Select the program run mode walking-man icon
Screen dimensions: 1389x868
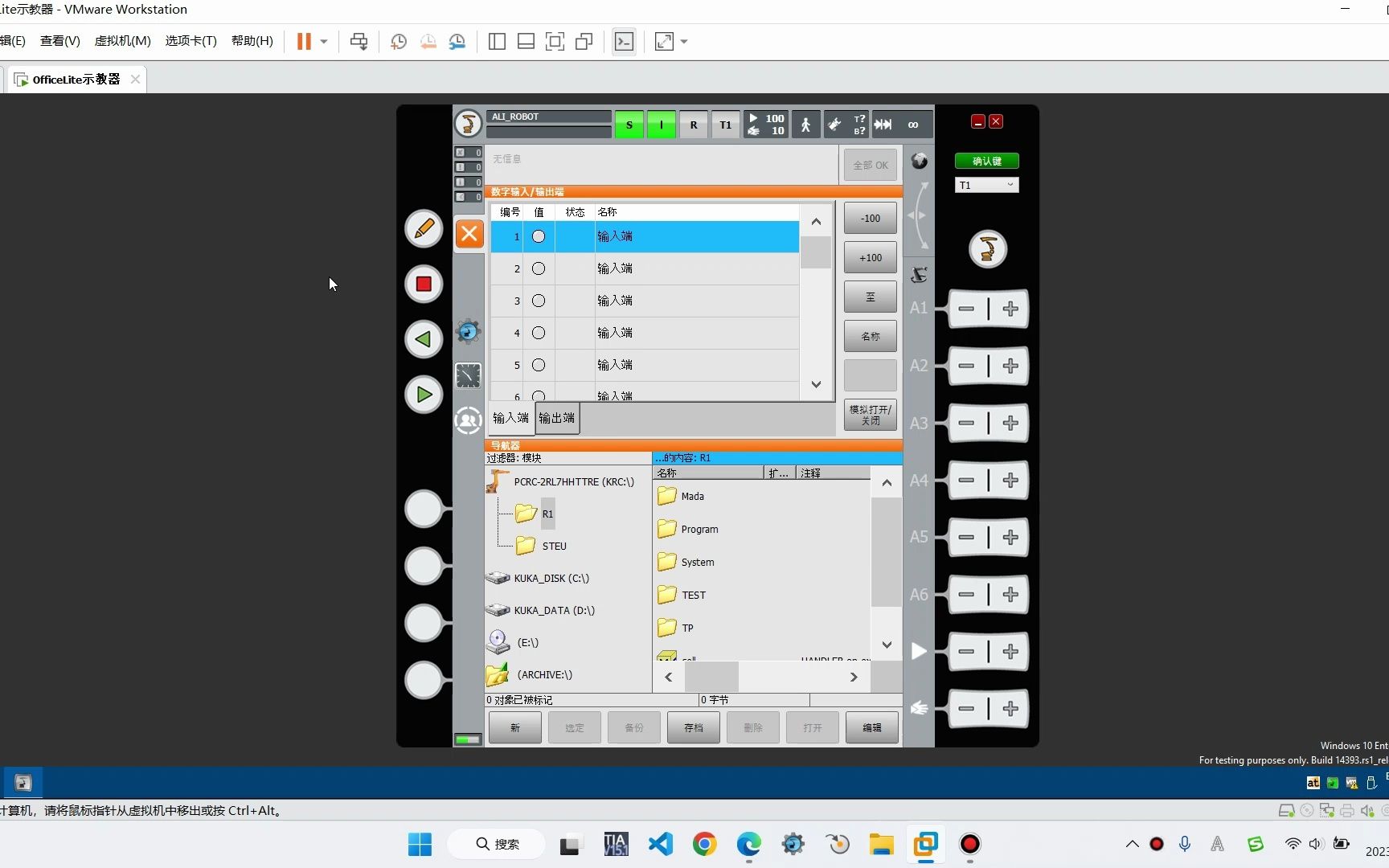(805, 125)
